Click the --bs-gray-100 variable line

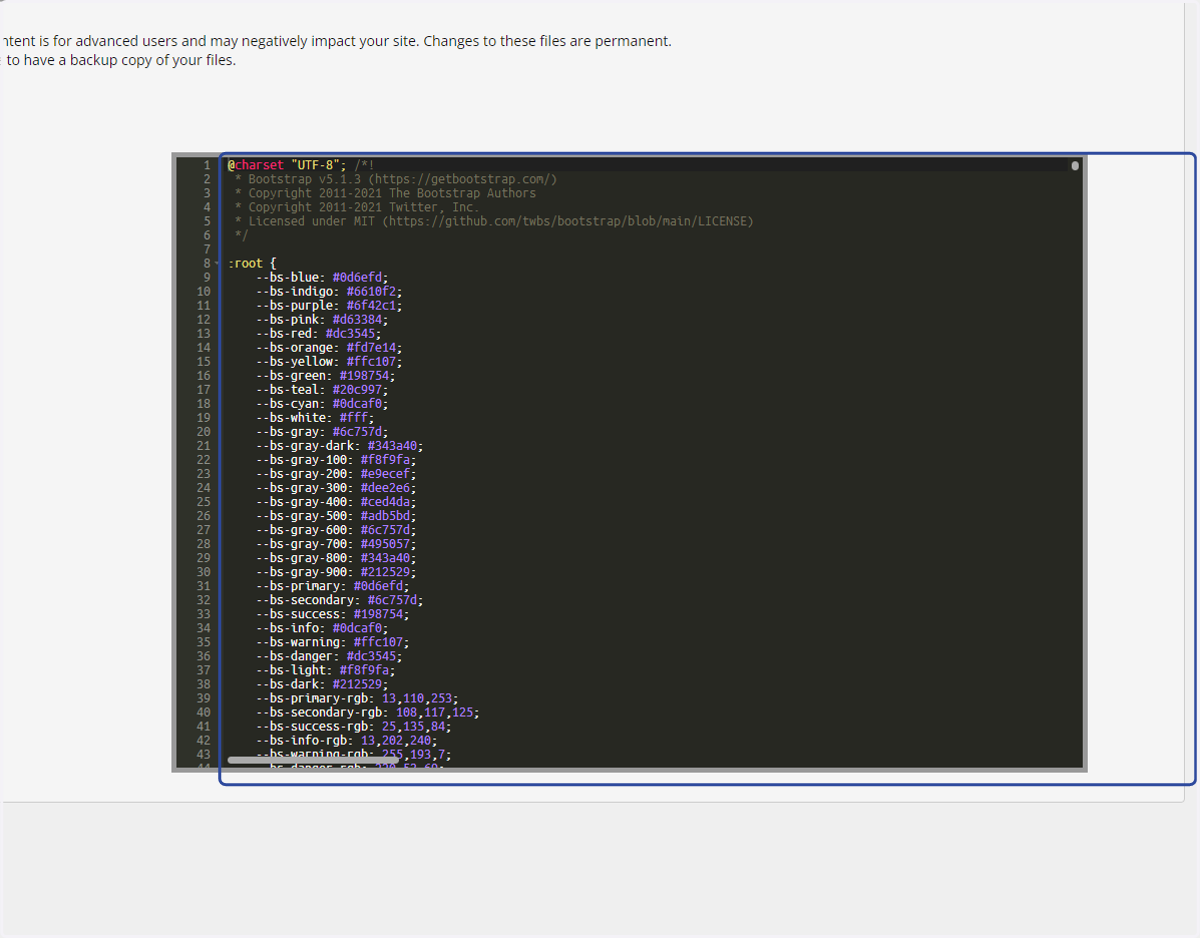(336, 459)
